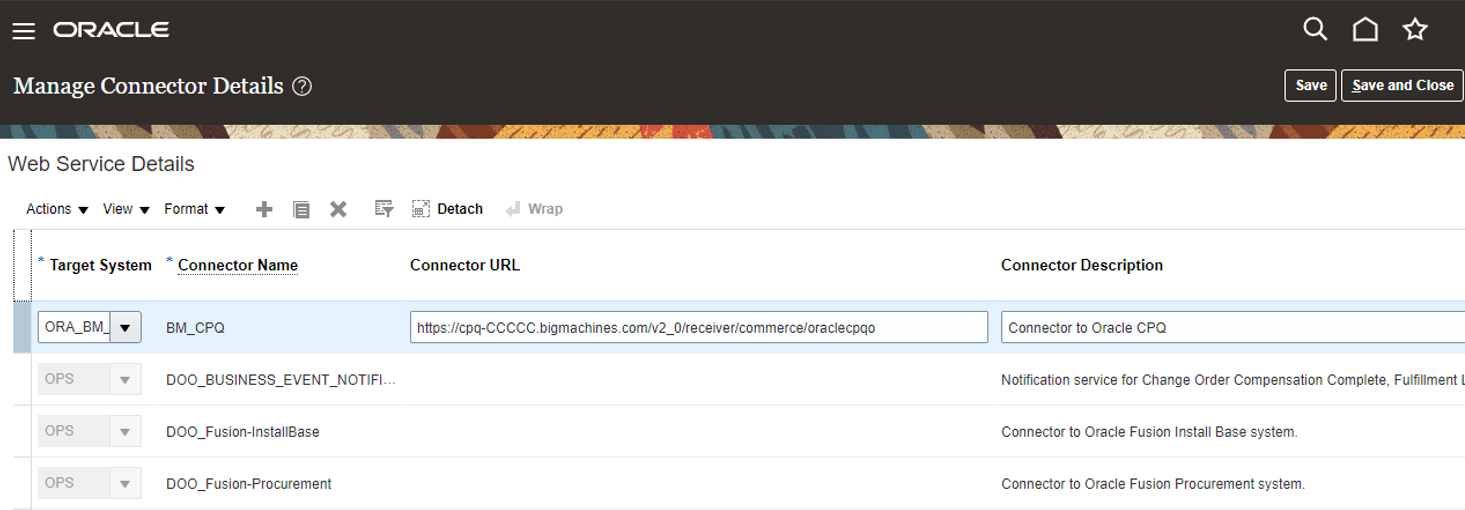Expand Target System dropdown for DOO_BUSINESS_EVENT_NOTIFI row
The image size is (1465, 510).
(x=125, y=379)
